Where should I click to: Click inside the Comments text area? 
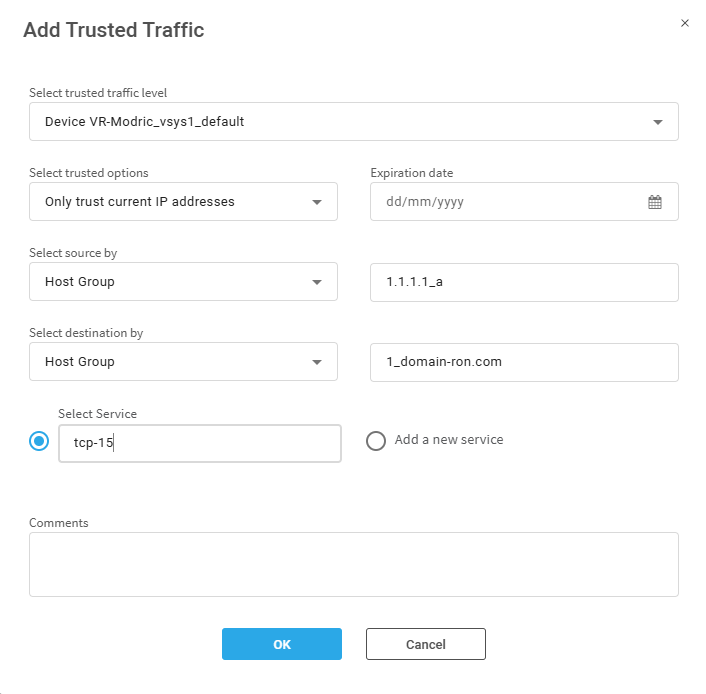pyautogui.click(x=354, y=564)
